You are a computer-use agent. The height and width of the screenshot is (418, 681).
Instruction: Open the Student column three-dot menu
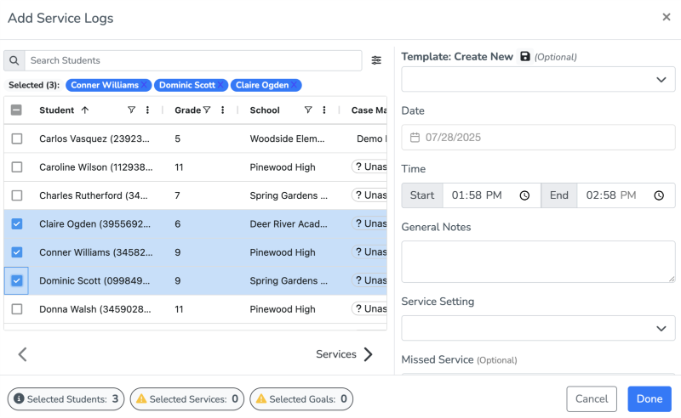pyautogui.click(x=147, y=110)
